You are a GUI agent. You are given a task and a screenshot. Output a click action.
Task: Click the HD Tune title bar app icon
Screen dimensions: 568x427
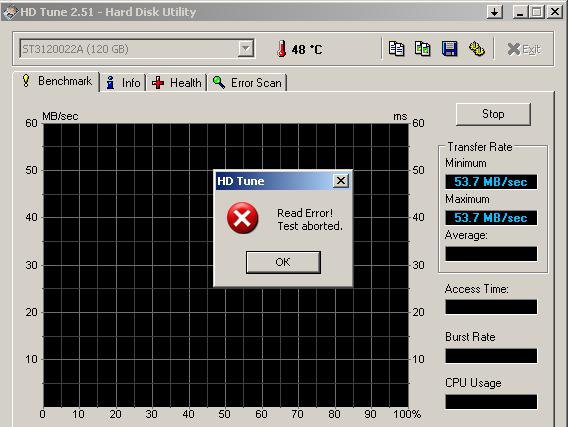coord(10,12)
